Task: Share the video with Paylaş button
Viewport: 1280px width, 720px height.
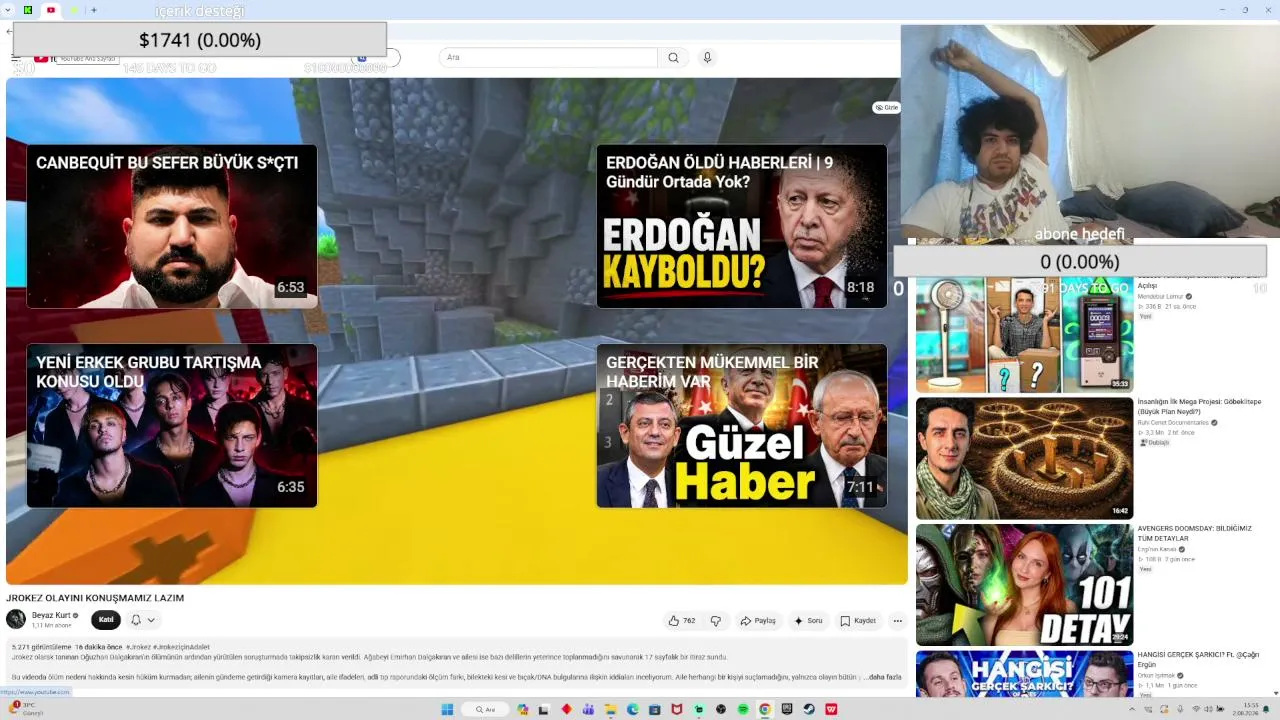Action: click(x=758, y=621)
